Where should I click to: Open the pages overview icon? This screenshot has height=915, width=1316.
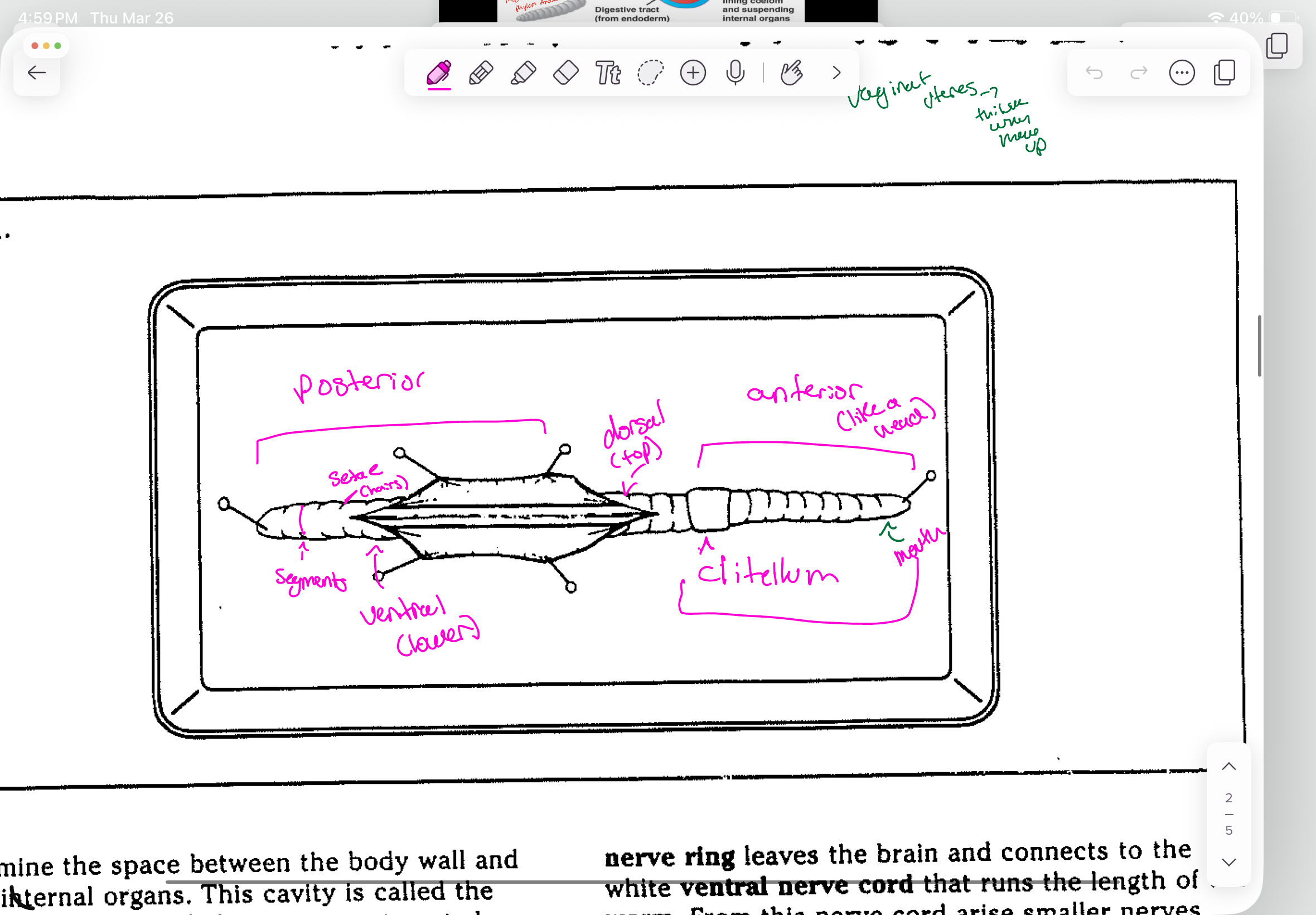point(1225,73)
